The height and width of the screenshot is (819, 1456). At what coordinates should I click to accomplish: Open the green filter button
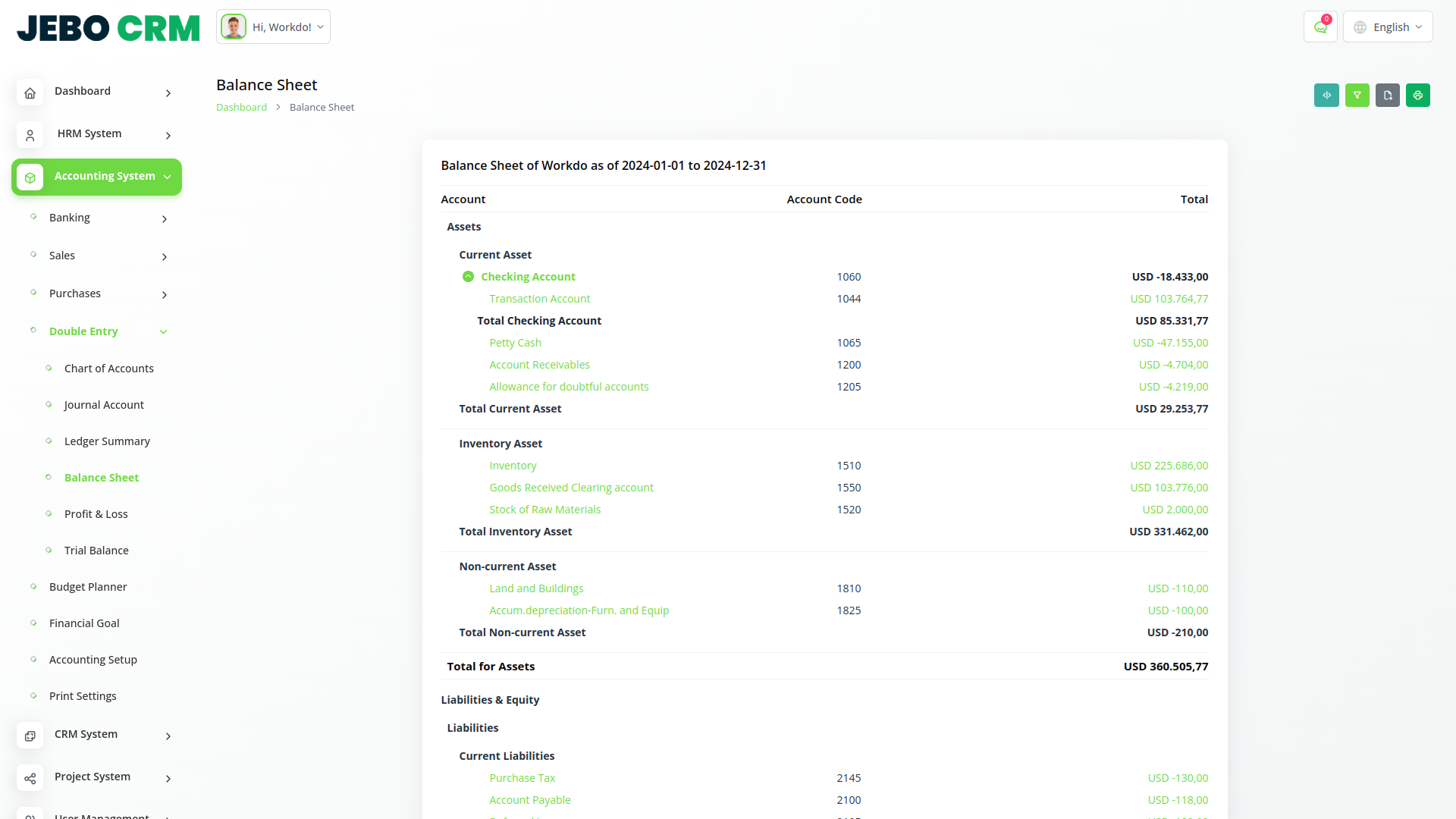click(x=1357, y=96)
